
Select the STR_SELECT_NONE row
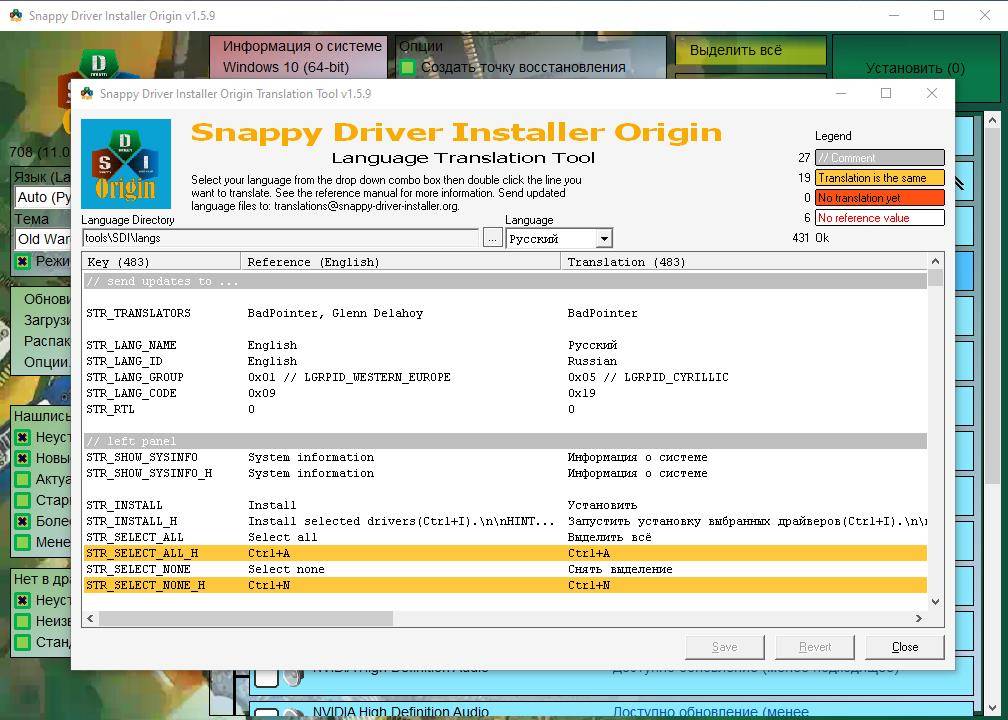[x=505, y=570]
